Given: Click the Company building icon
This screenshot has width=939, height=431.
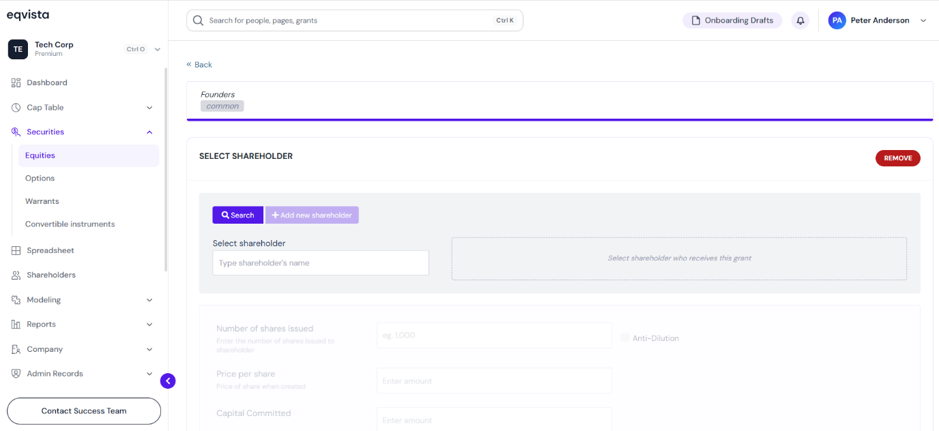Looking at the screenshot, I should pyautogui.click(x=16, y=349).
